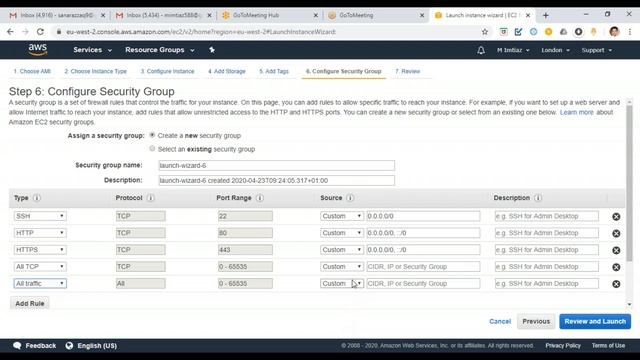Open Chrome three-dot menu

click(630, 32)
